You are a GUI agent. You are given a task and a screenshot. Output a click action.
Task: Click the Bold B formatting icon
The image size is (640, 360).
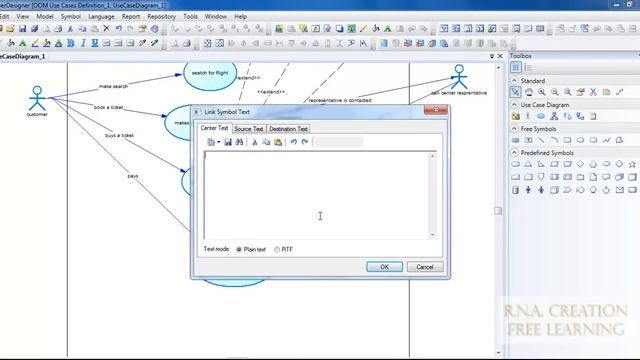click(x=71, y=43)
